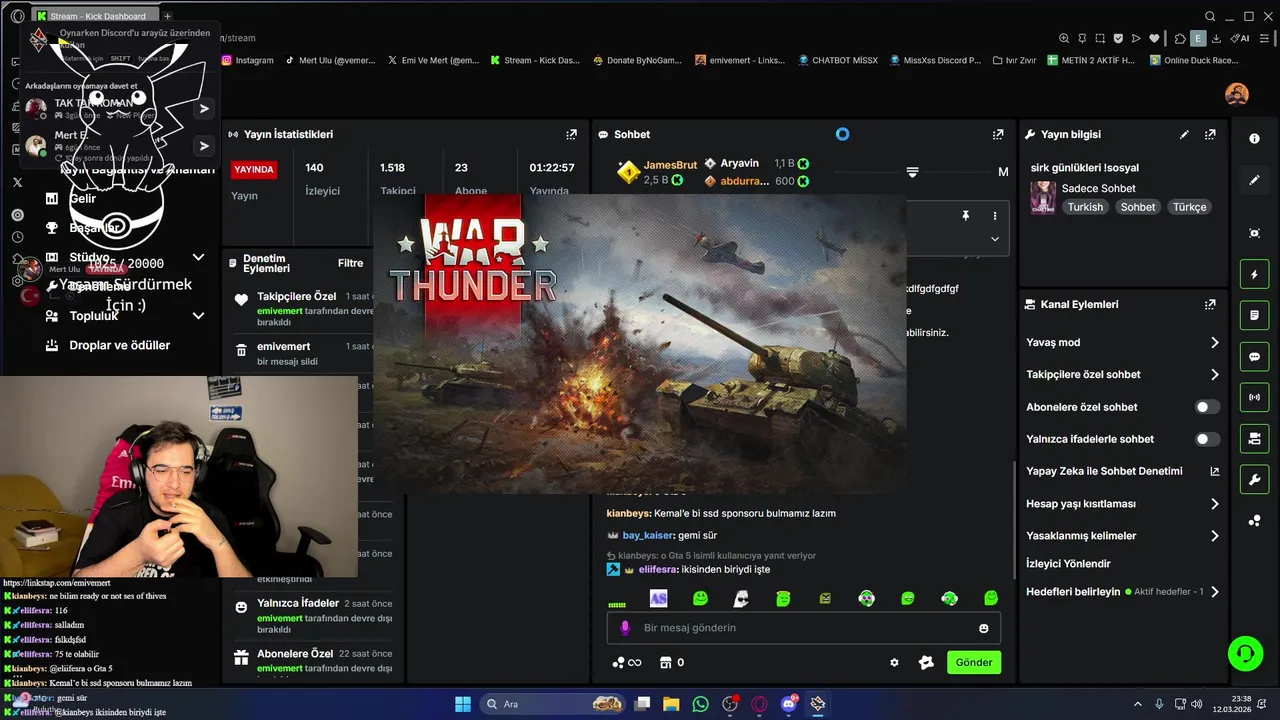The height and width of the screenshot is (720, 1280).
Task: Pop out the Yayın İstatistikleri panel
Action: pos(571,134)
